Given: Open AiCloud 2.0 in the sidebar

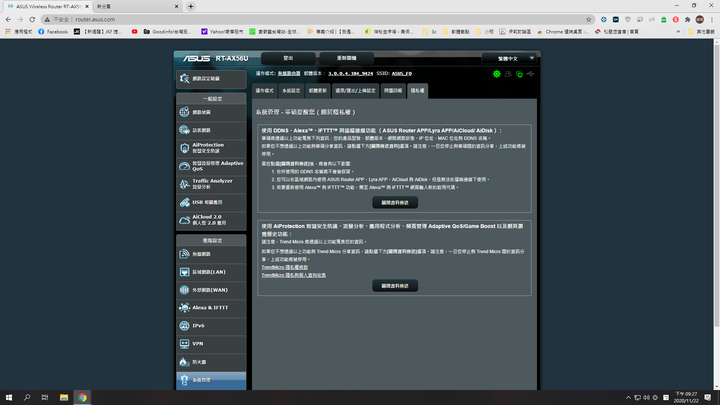Looking at the screenshot, I should [211, 220].
